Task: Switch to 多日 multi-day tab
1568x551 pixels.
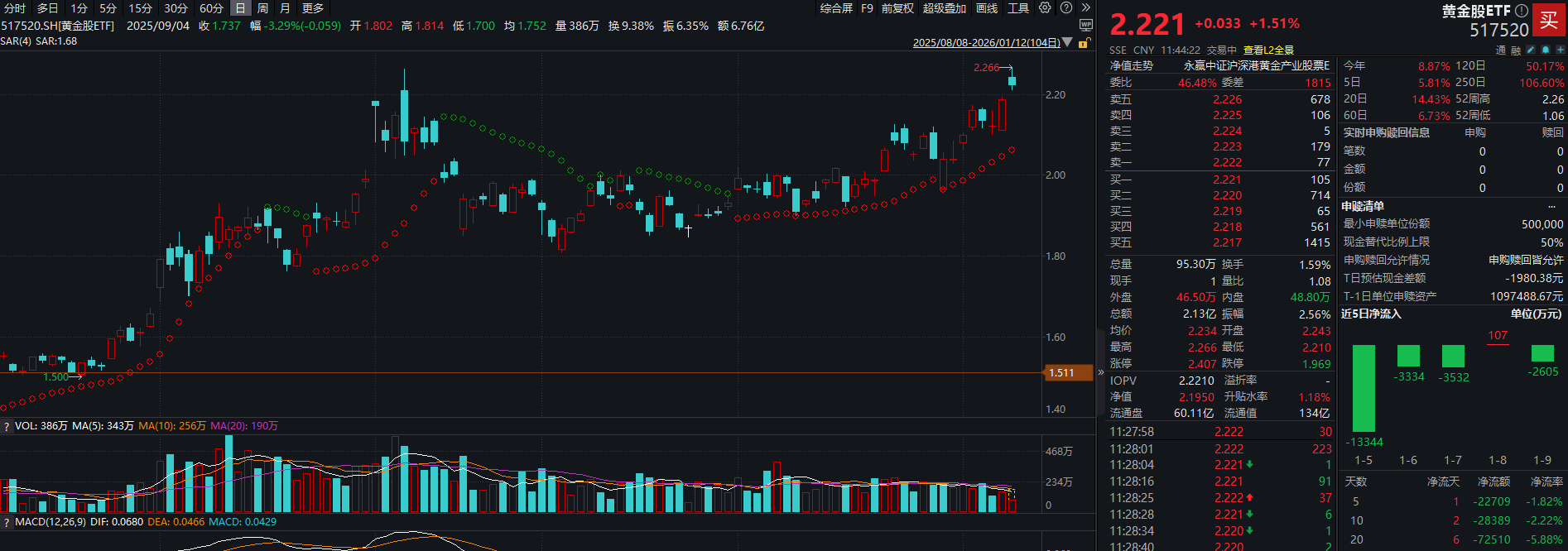Action: [47, 8]
